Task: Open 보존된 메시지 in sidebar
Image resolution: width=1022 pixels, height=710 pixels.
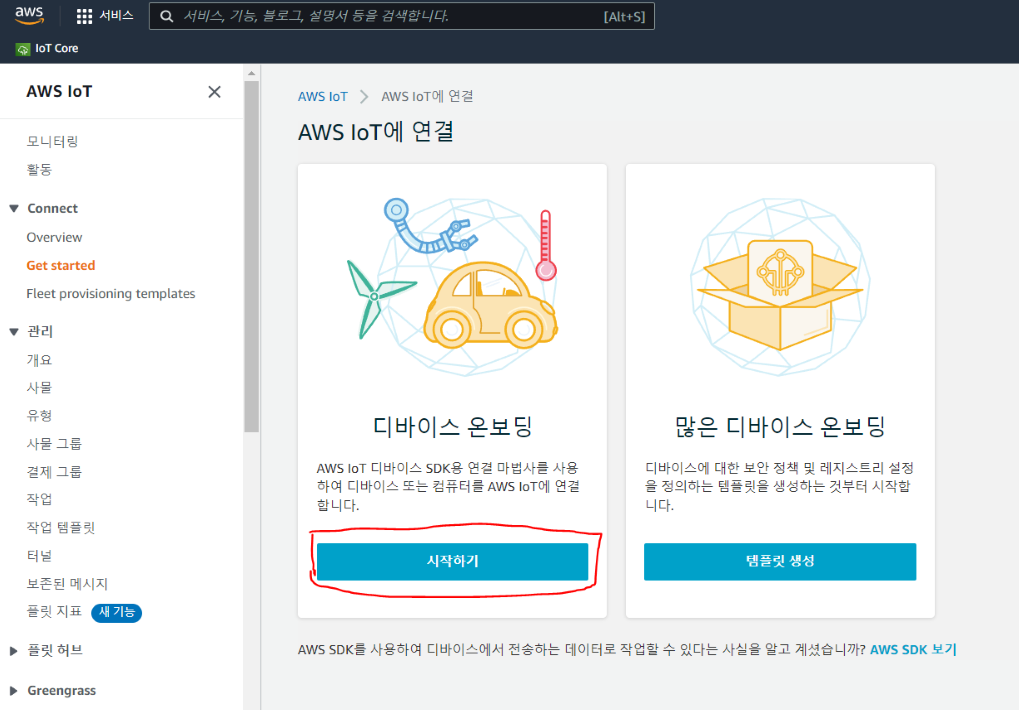Action: (x=67, y=584)
